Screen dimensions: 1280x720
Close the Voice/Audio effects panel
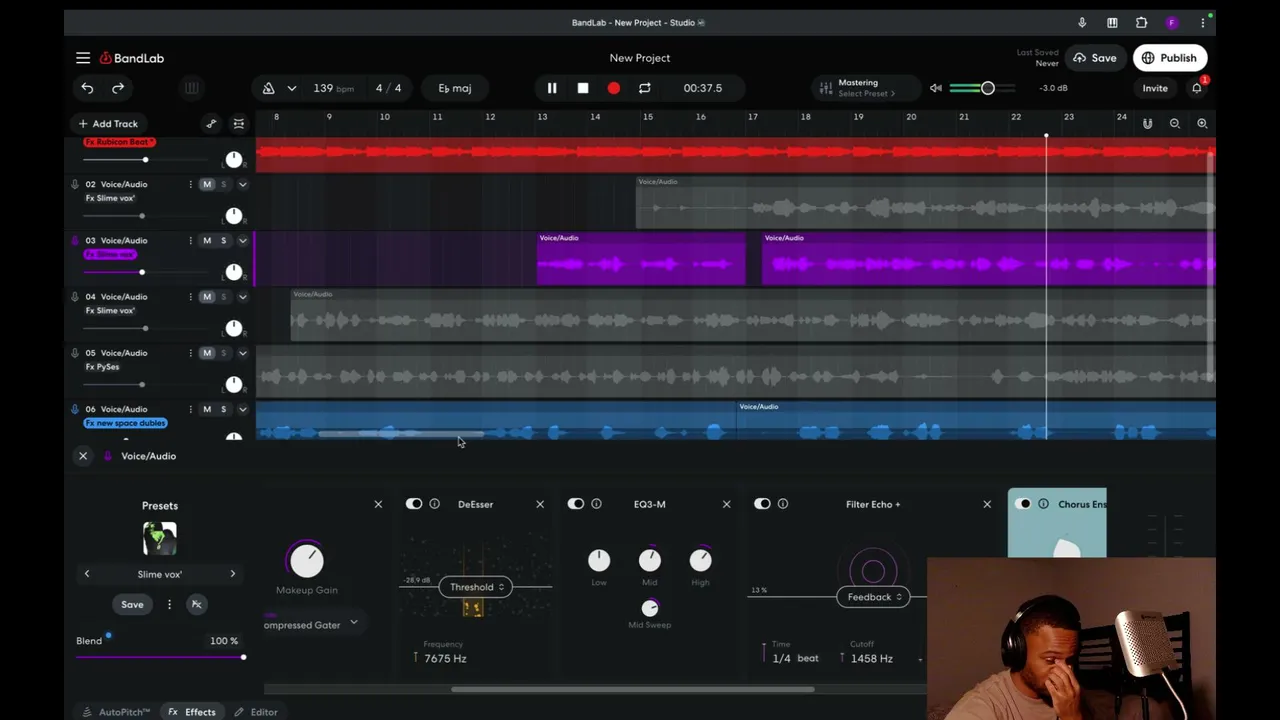(x=83, y=456)
